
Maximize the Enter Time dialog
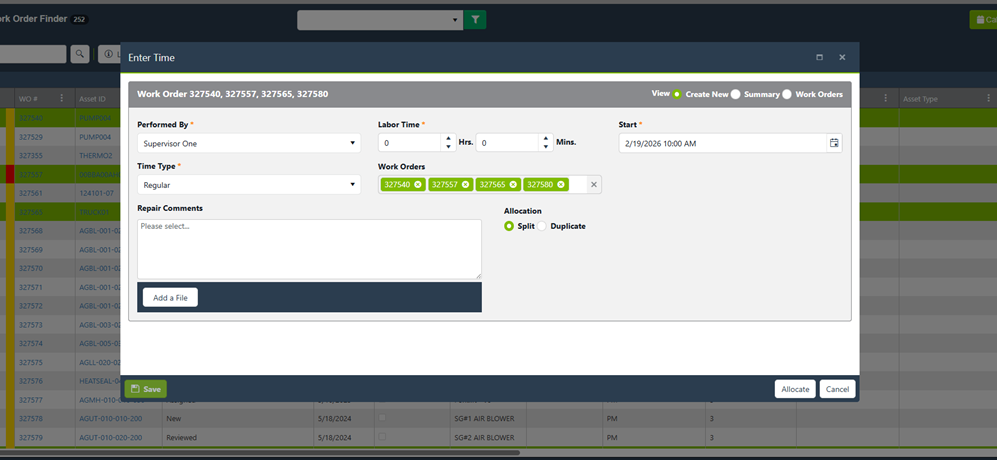pos(820,58)
